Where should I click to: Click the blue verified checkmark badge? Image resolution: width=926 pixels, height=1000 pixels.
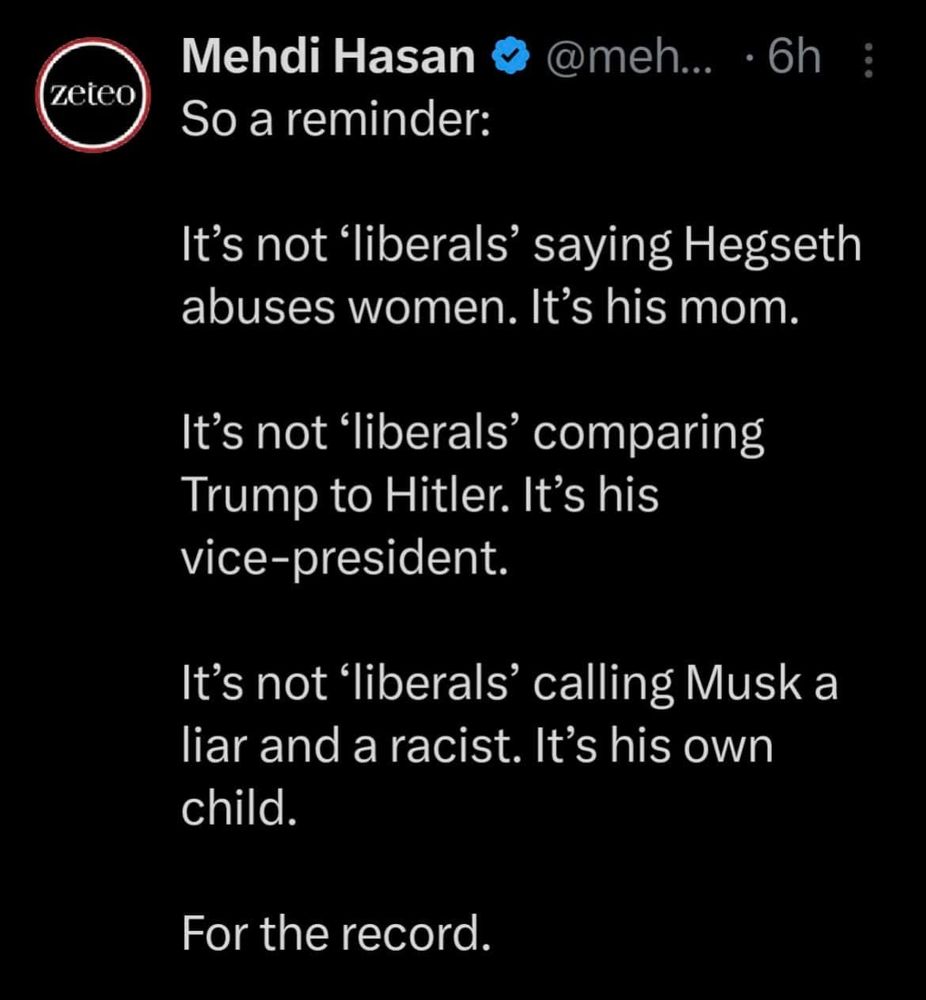coord(507,59)
